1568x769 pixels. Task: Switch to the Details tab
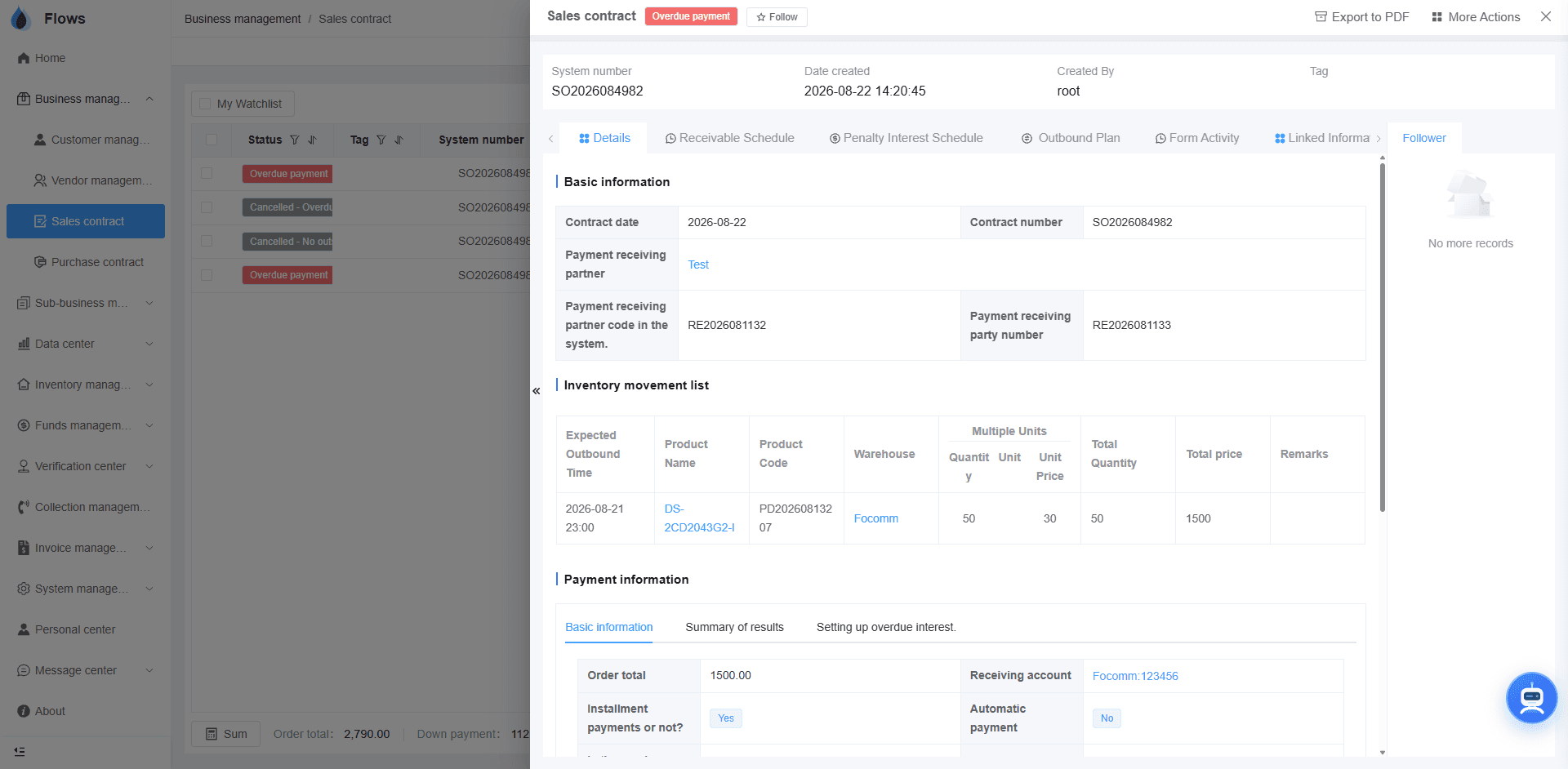click(x=604, y=138)
